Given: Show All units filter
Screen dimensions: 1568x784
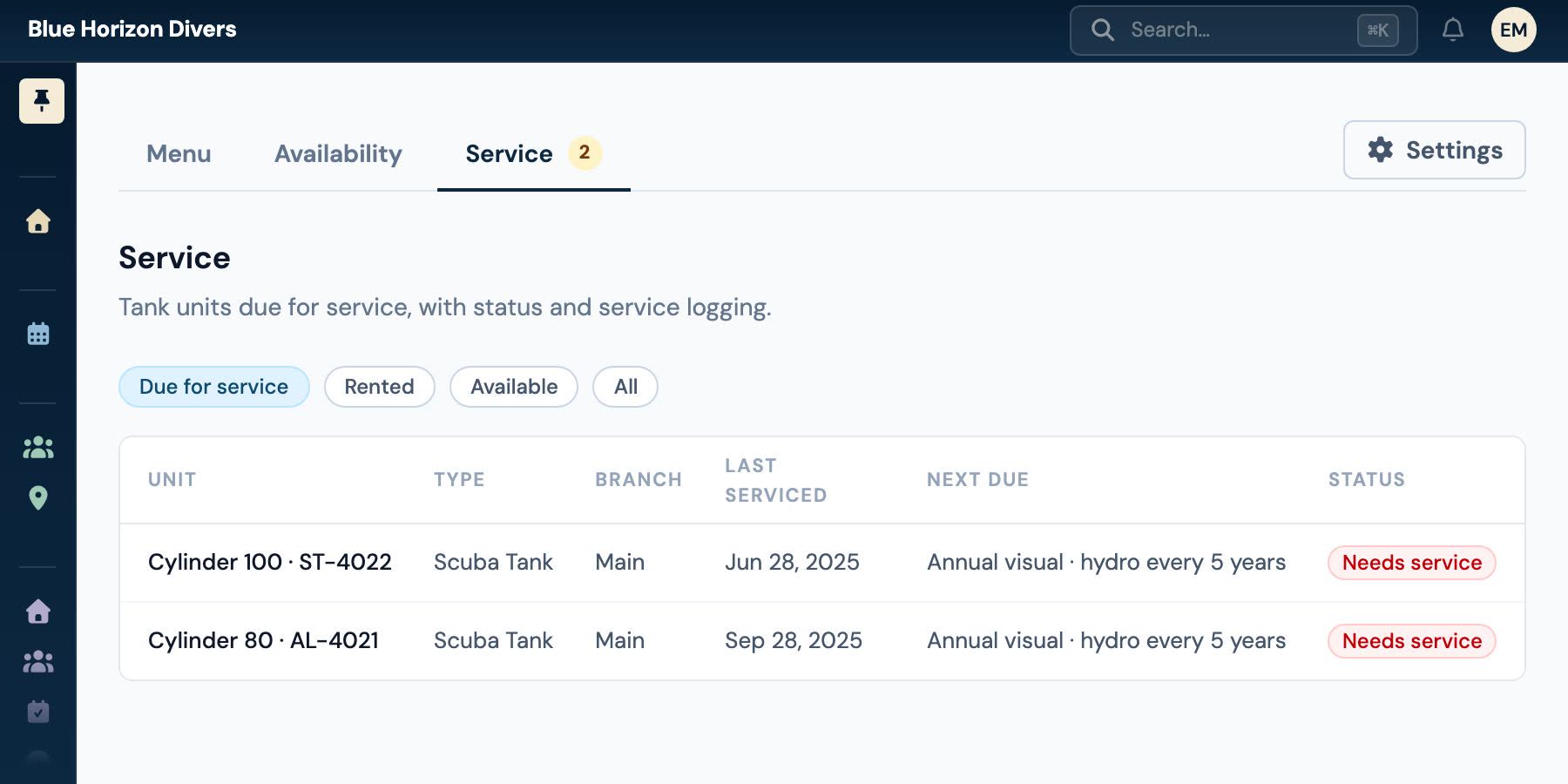Looking at the screenshot, I should (625, 387).
